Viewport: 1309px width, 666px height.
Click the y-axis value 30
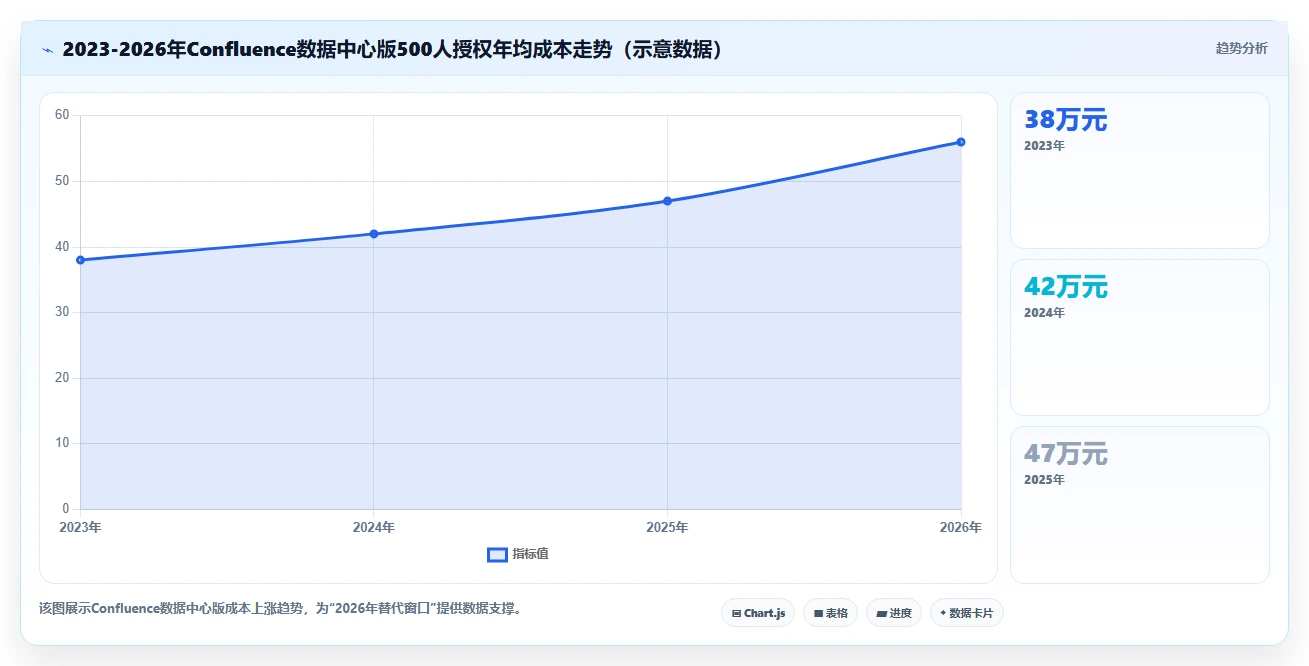pyautogui.click(x=62, y=312)
